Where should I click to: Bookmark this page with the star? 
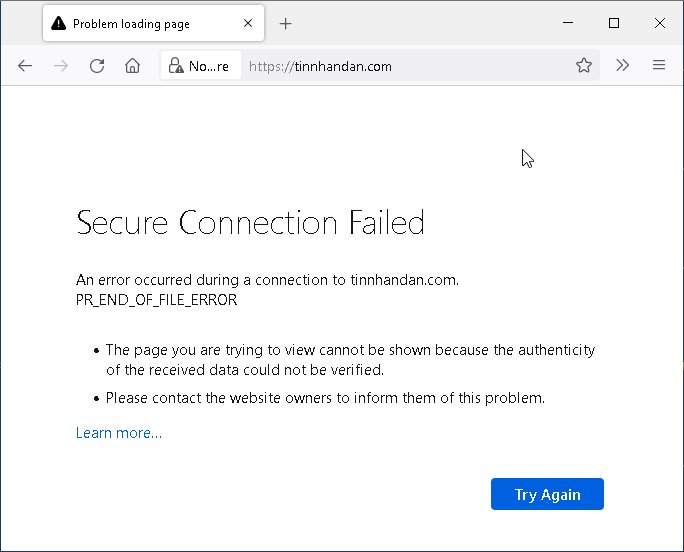point(584,65)
